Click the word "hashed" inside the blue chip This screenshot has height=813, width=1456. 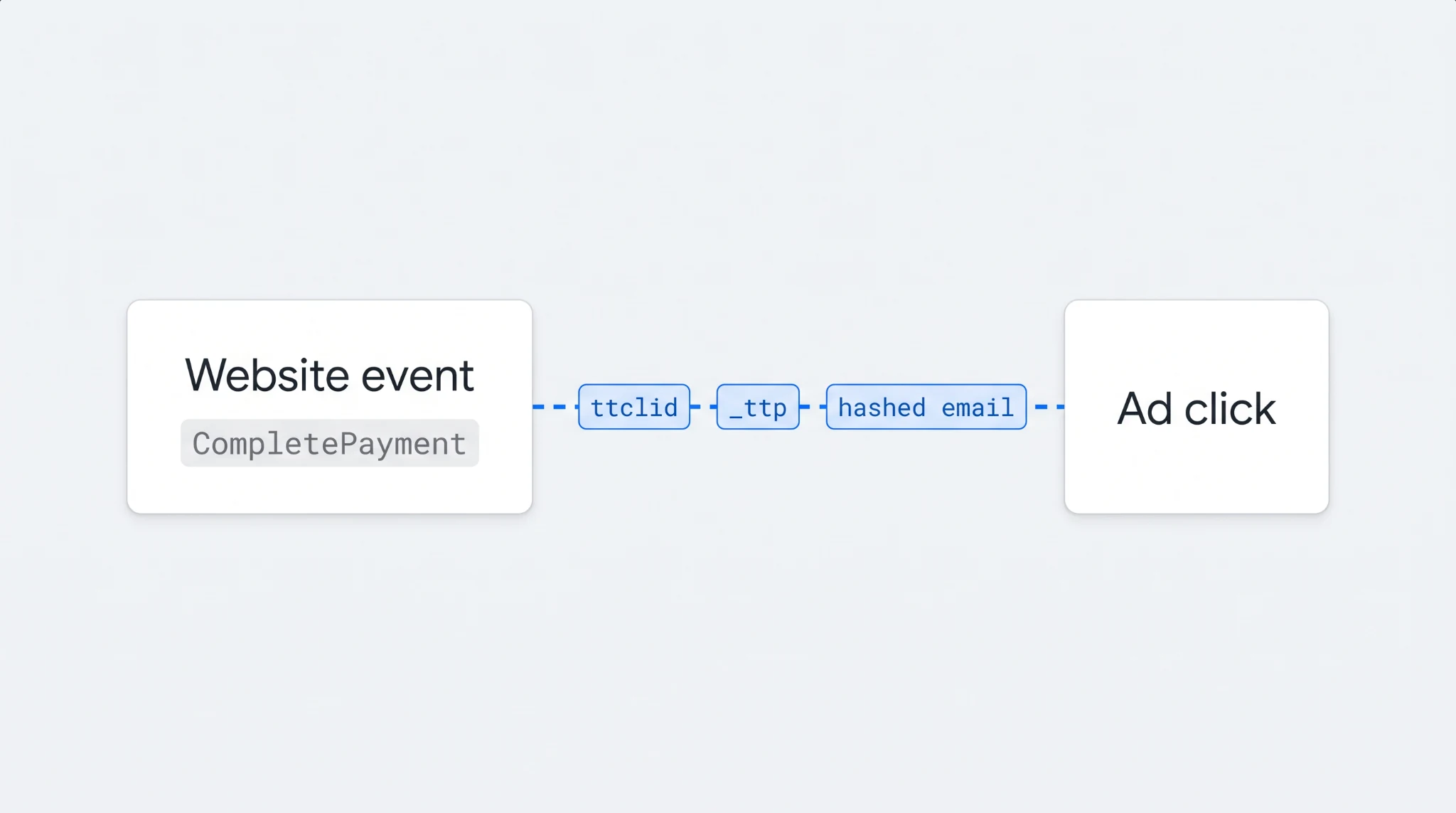point(882,407)
